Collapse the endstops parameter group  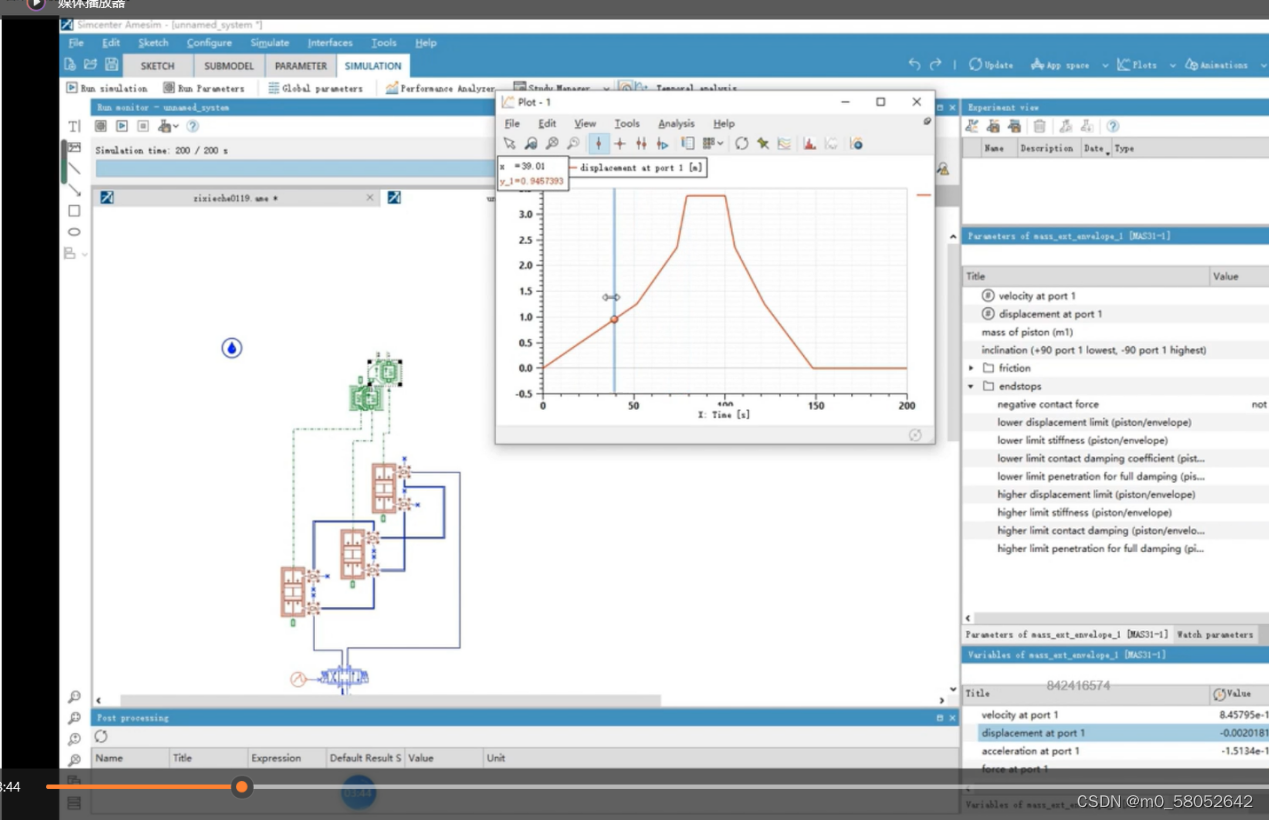tap(971, 386)
